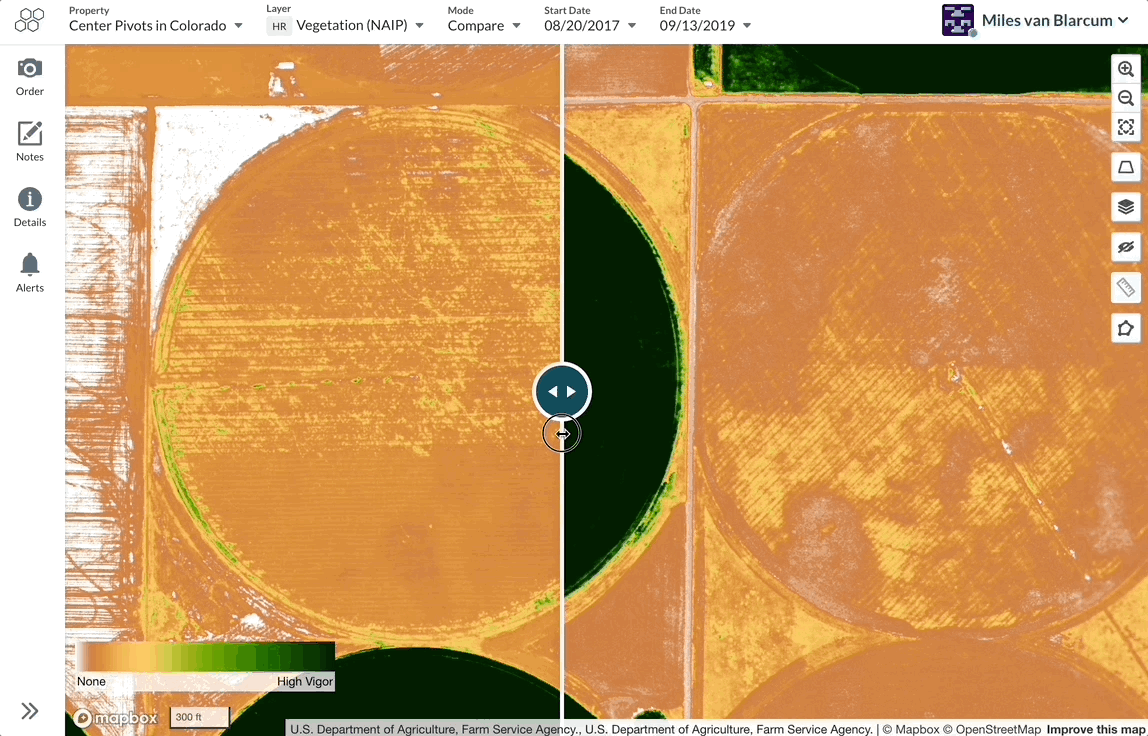Screen dimensions: 1148x736
Task: Open the Miles van Blarcum user menu
Action: pos(1055,21)
